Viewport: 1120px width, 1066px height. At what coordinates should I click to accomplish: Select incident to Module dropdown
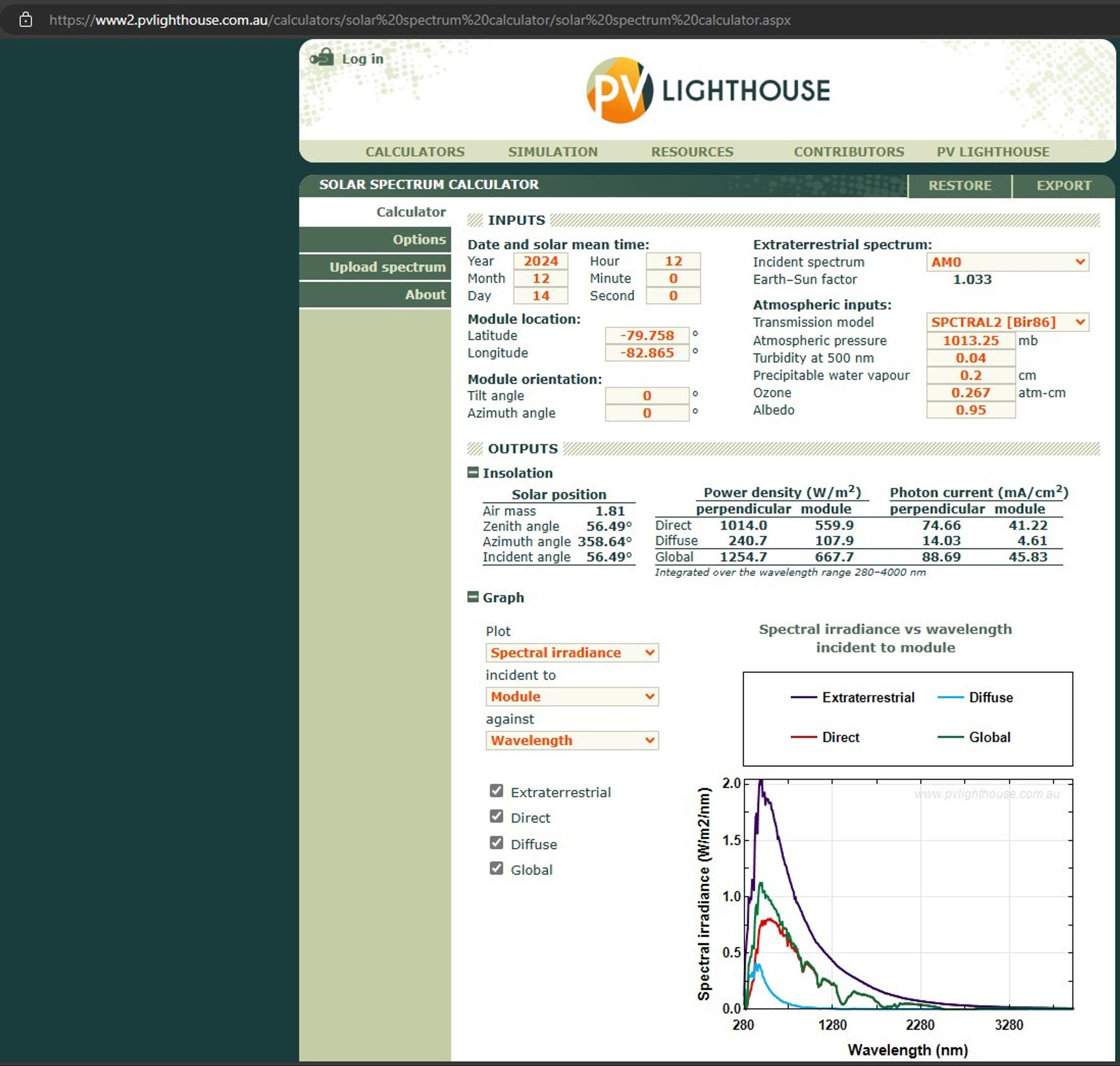pyautogui.click(x=567, y=696)
